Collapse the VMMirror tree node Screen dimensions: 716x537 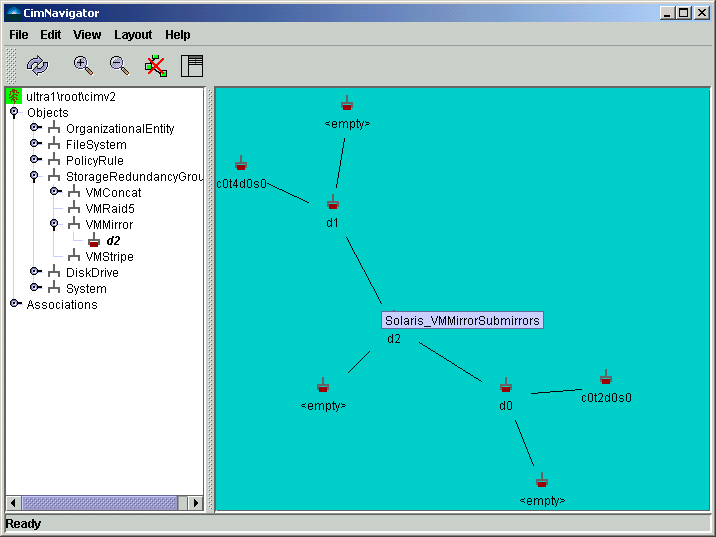55,224
